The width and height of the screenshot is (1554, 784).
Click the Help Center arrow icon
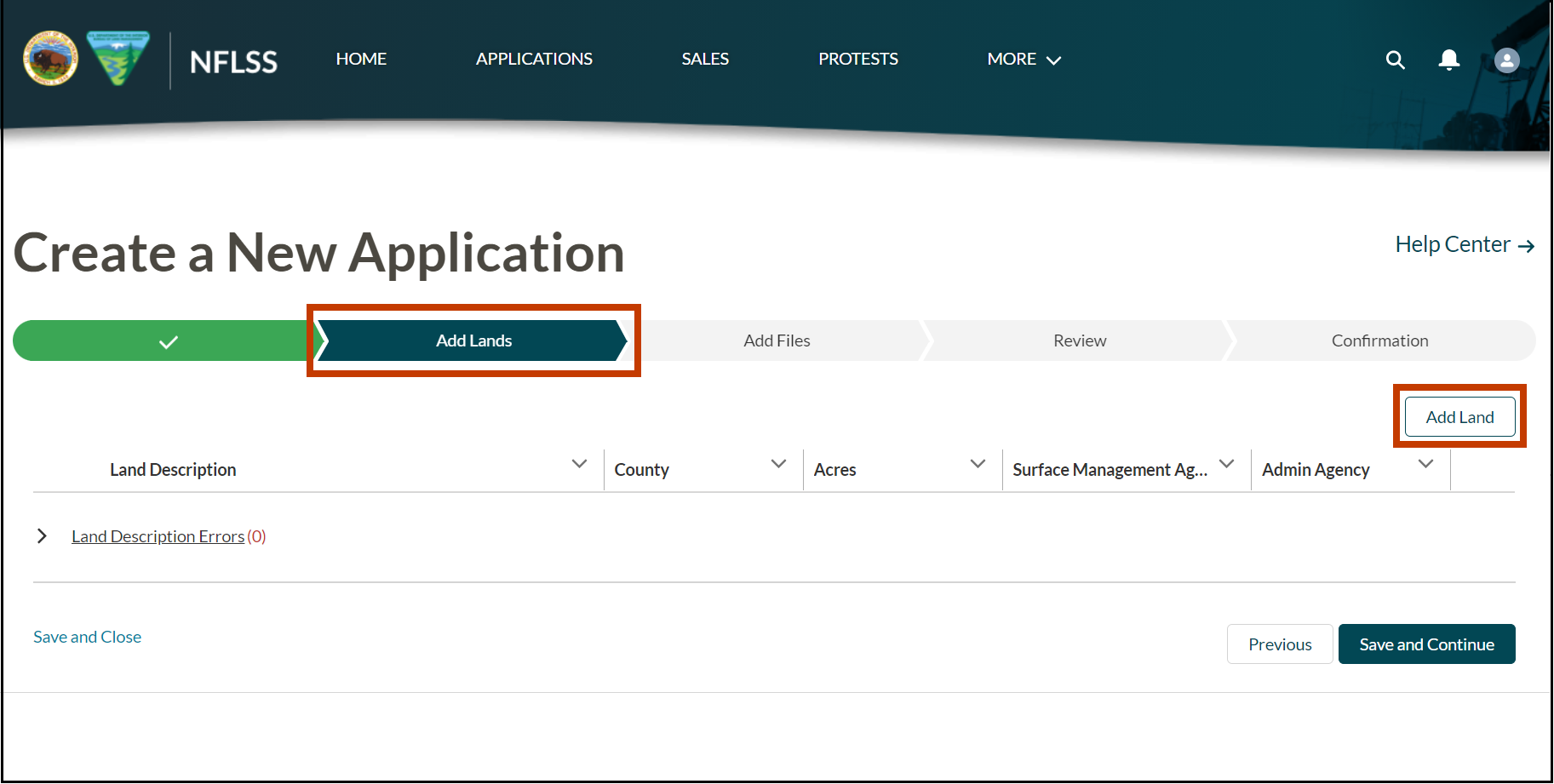pyautogui.click(x=1527, y=245)
